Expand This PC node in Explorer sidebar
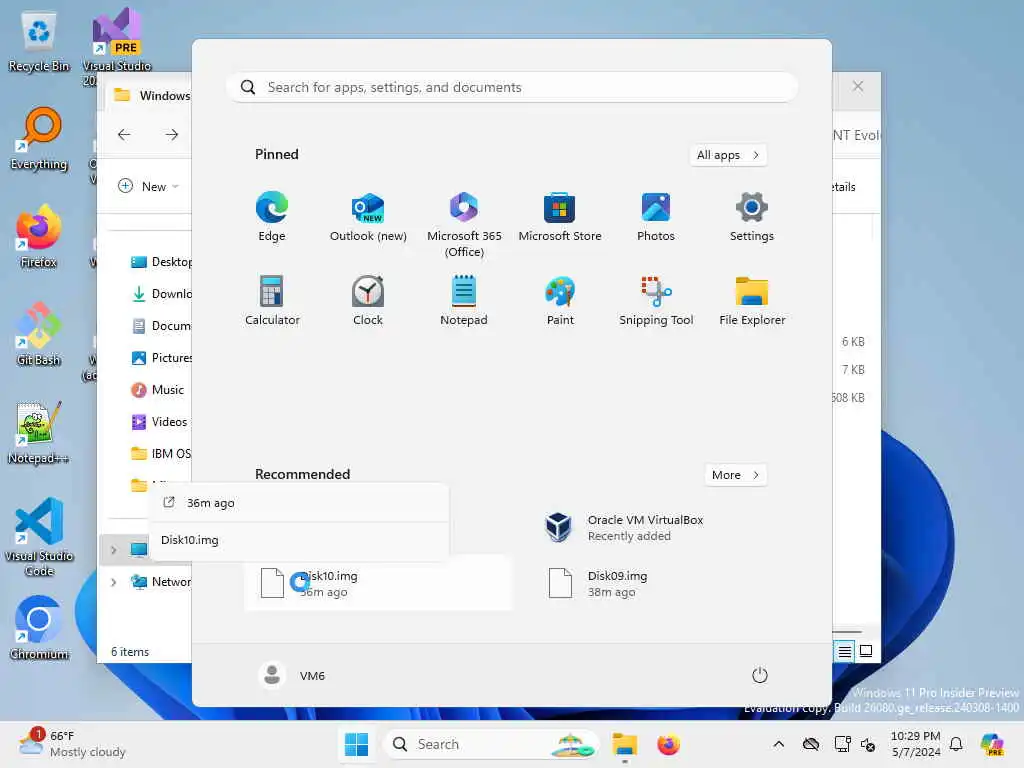1024x768 pixels. [114, 550]
